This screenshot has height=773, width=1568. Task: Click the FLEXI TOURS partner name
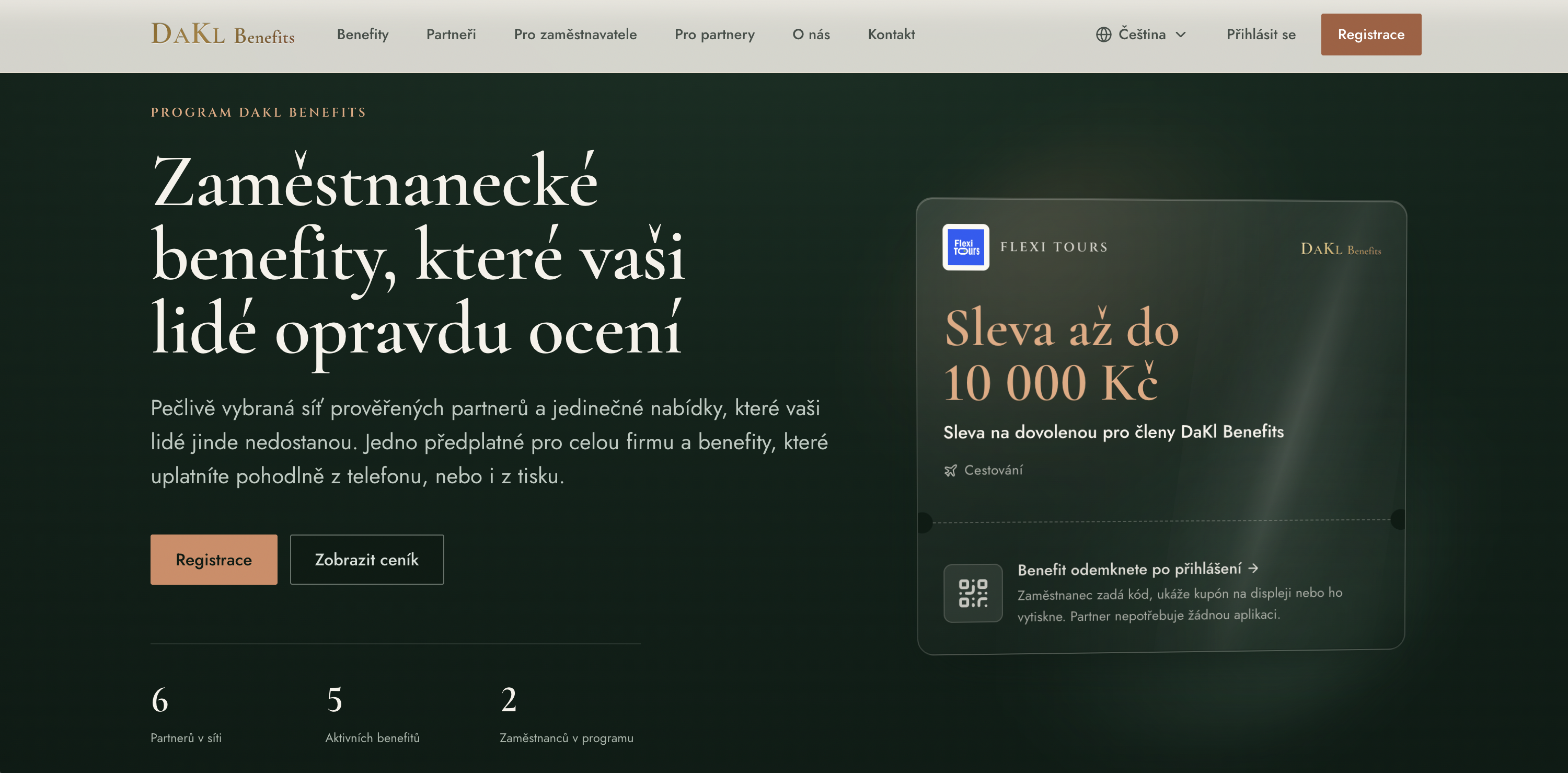pos(1054,247)
